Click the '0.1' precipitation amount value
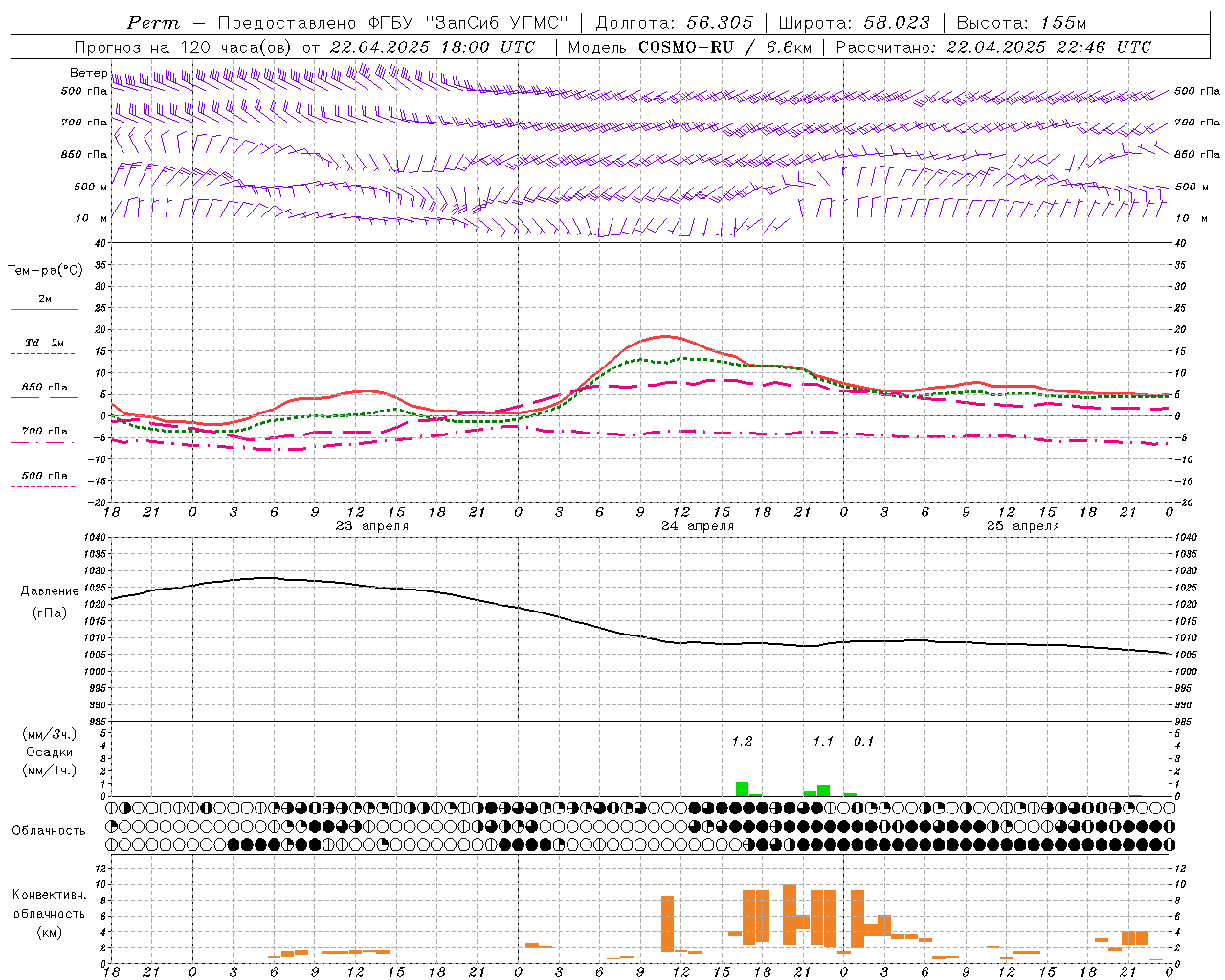 863,741
